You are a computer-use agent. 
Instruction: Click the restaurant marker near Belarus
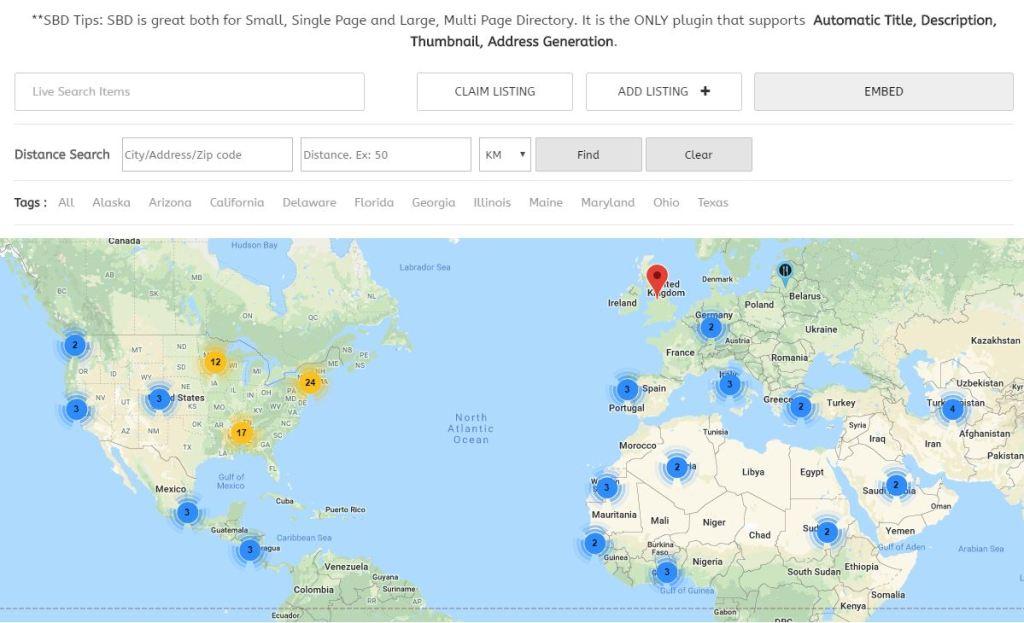pyautogui.click(x=785, y=274)
